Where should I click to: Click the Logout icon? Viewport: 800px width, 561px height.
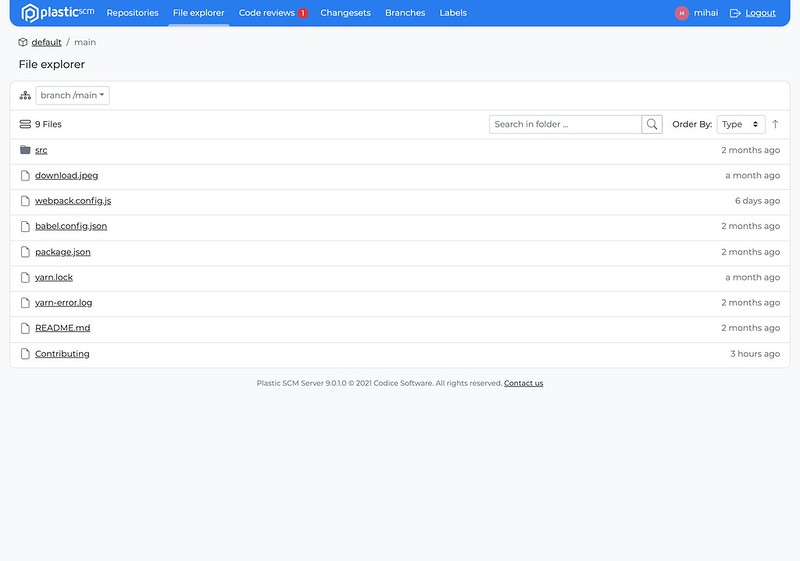[x=735, y=13]
